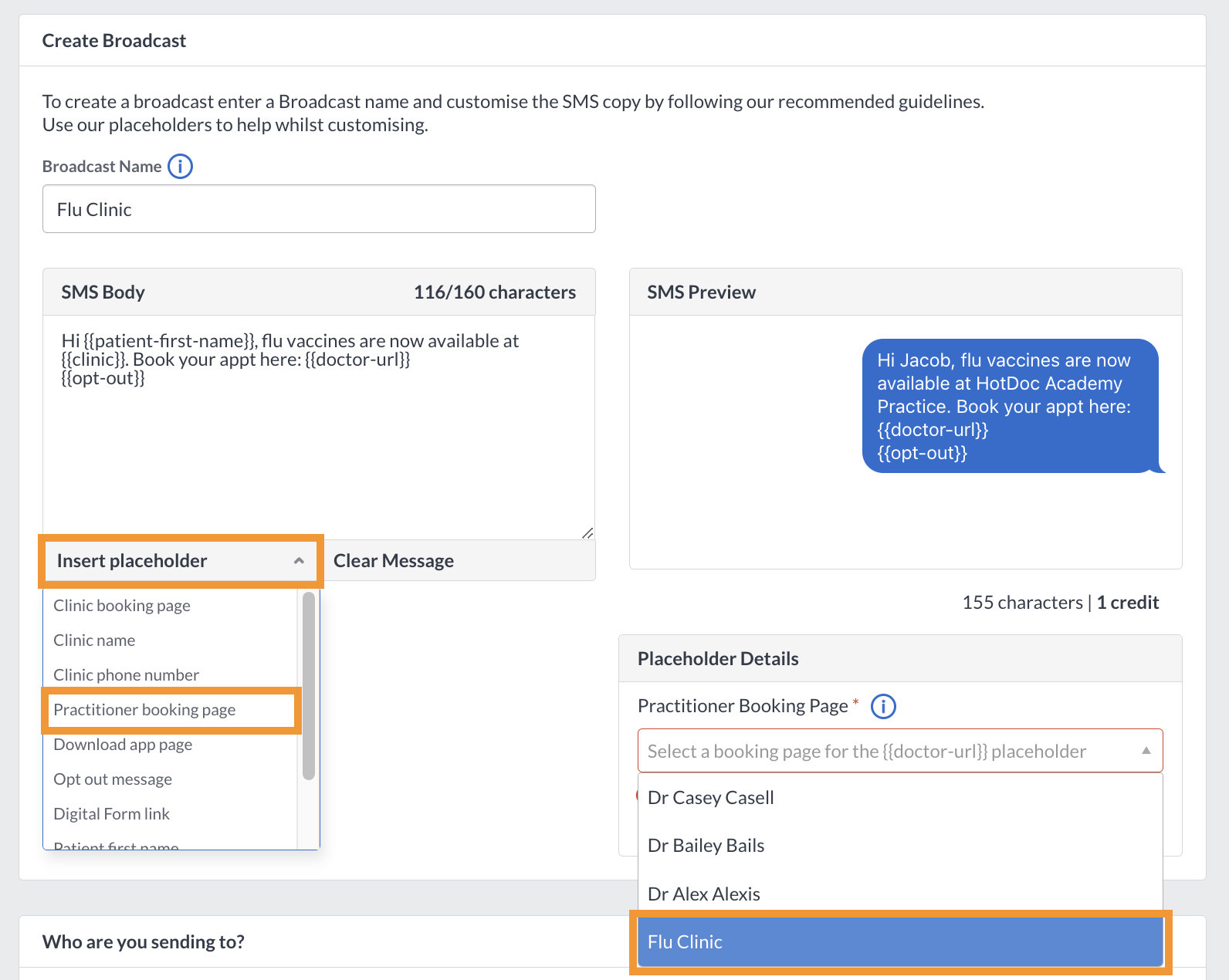Choose Dr Casey Casell booking page

[x=900, y=798]
